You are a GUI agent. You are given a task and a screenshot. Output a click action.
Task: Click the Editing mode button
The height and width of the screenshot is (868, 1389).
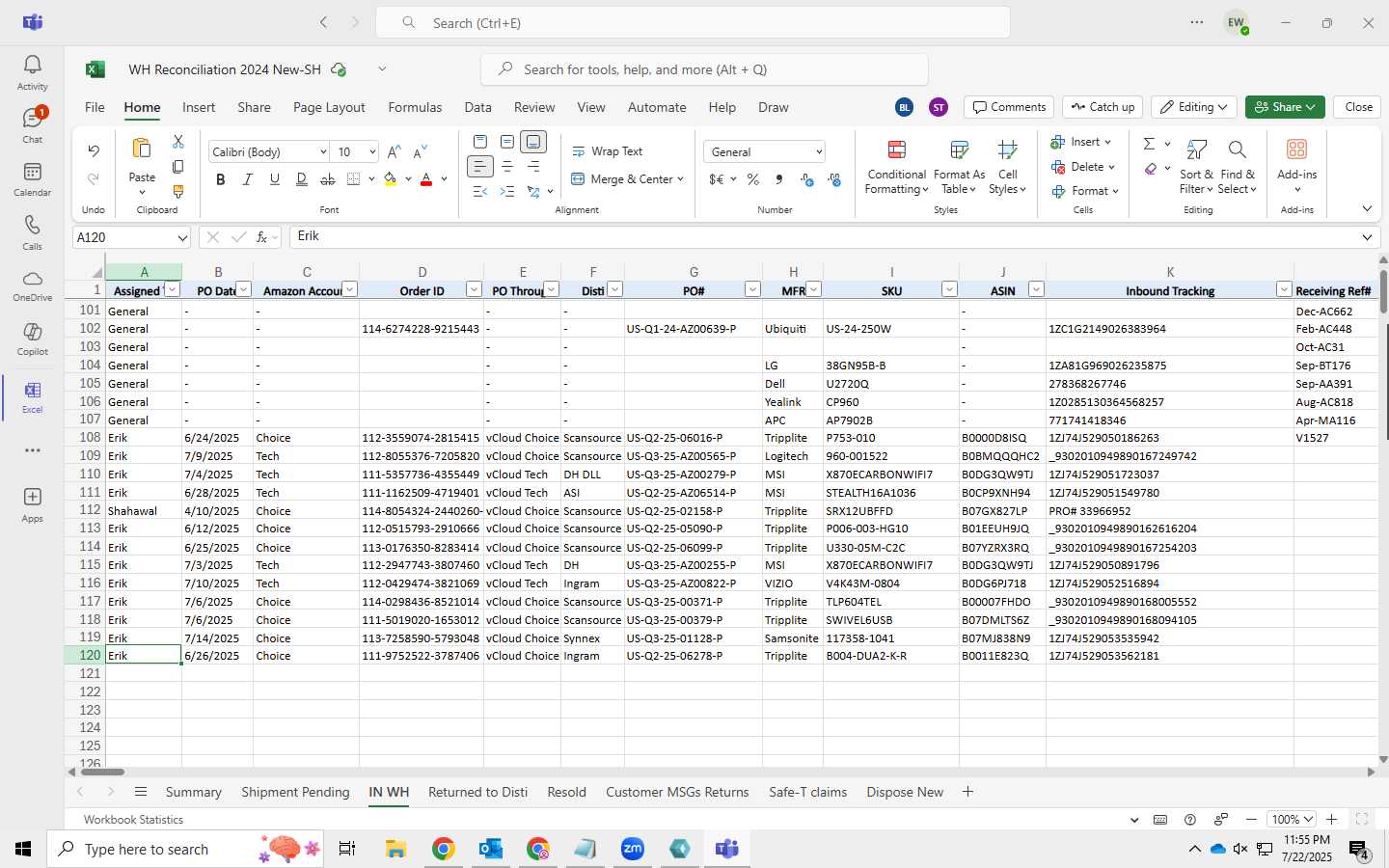tap(1194, 107)
